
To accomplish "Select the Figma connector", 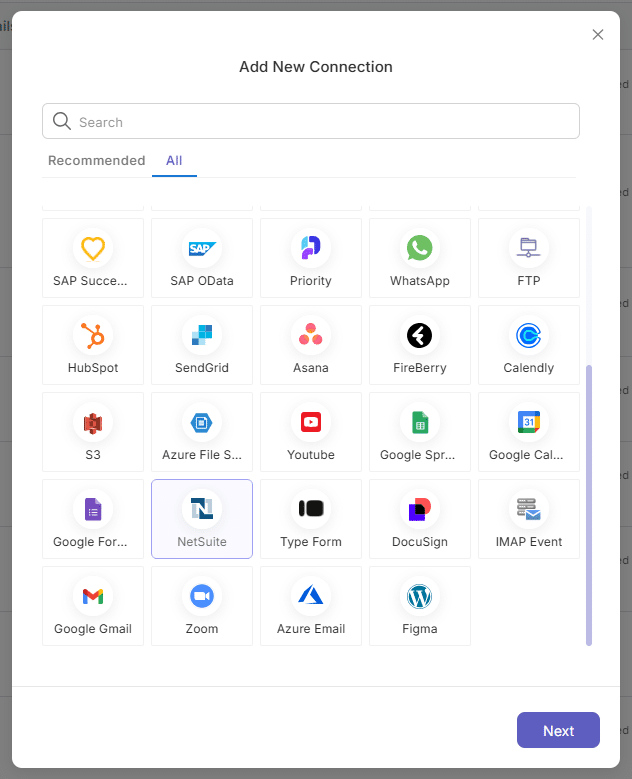I will (420, 606).
